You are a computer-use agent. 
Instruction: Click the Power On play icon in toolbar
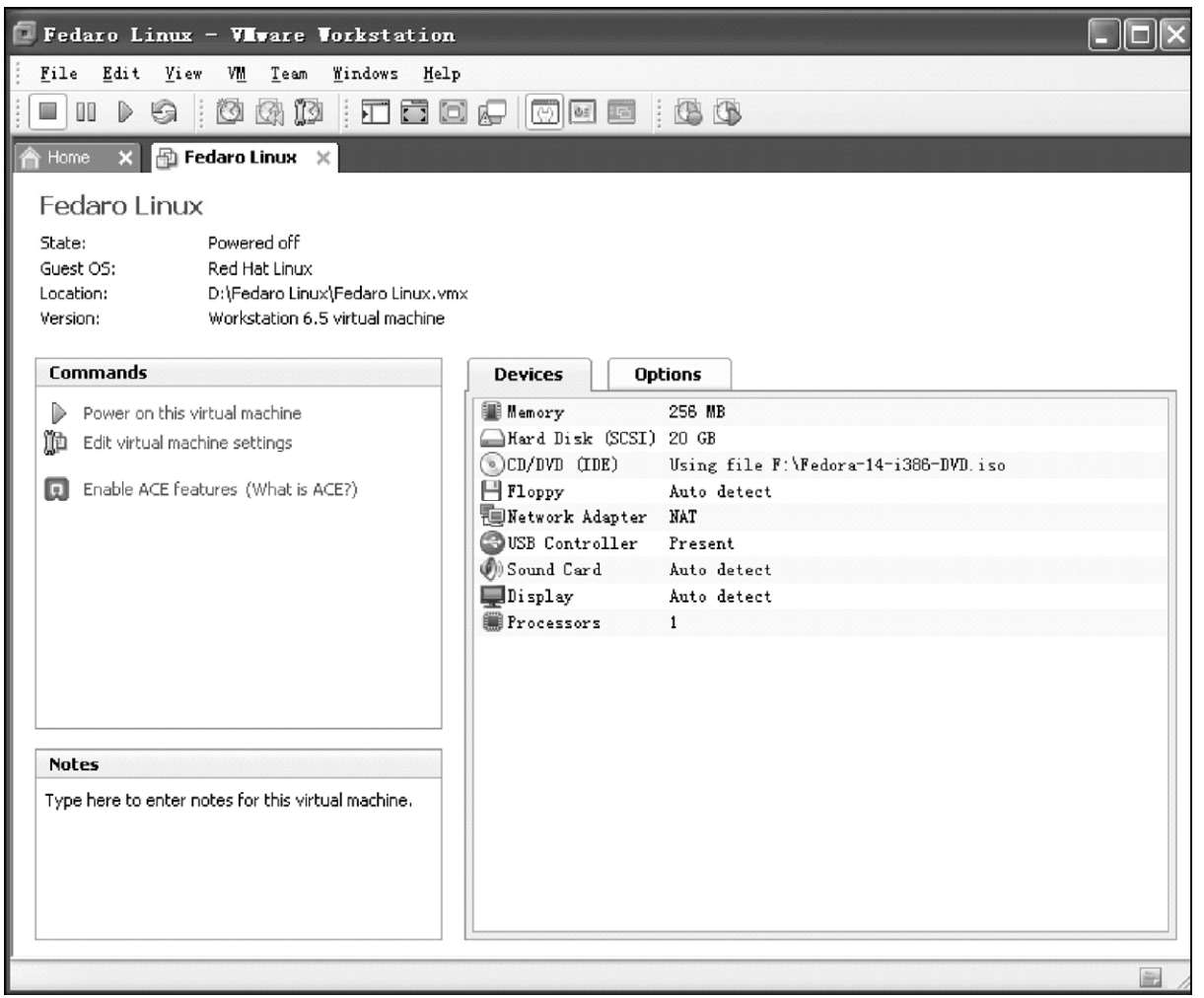pyautogui.click(x=125, y=112)
